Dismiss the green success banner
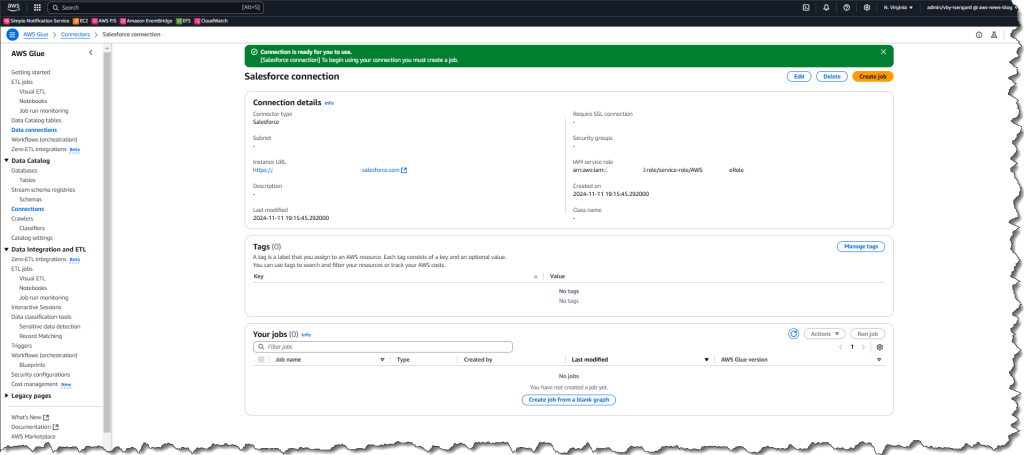 tap(883, 52)
